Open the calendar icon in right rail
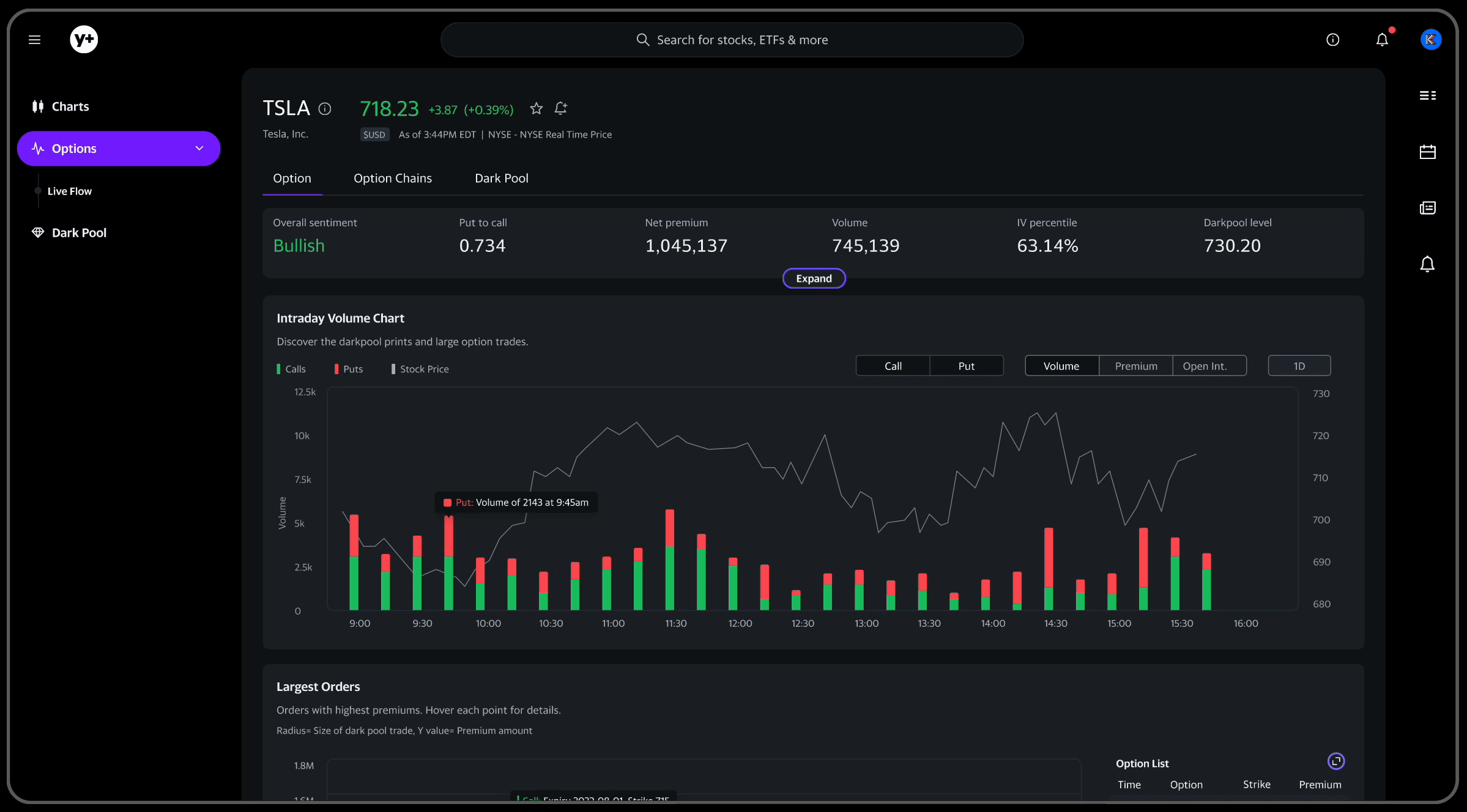Screen dimensions: 1467x812 (x=1427, y=152)
